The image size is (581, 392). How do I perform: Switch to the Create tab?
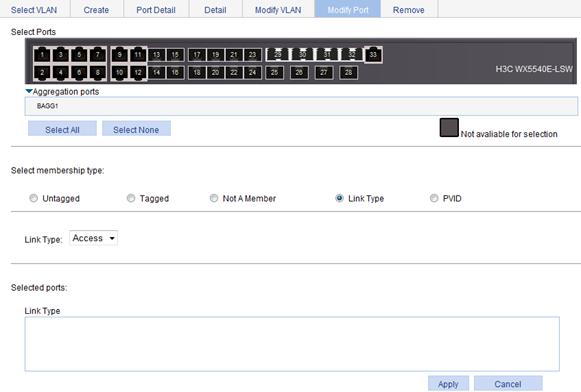click(96, 10)
